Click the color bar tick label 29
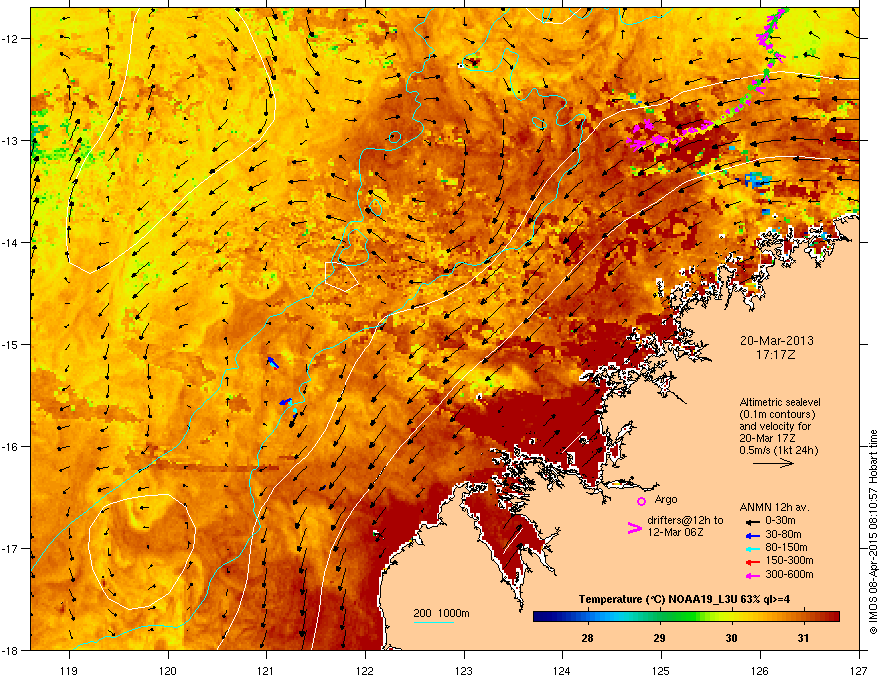 tap(660, 638)
